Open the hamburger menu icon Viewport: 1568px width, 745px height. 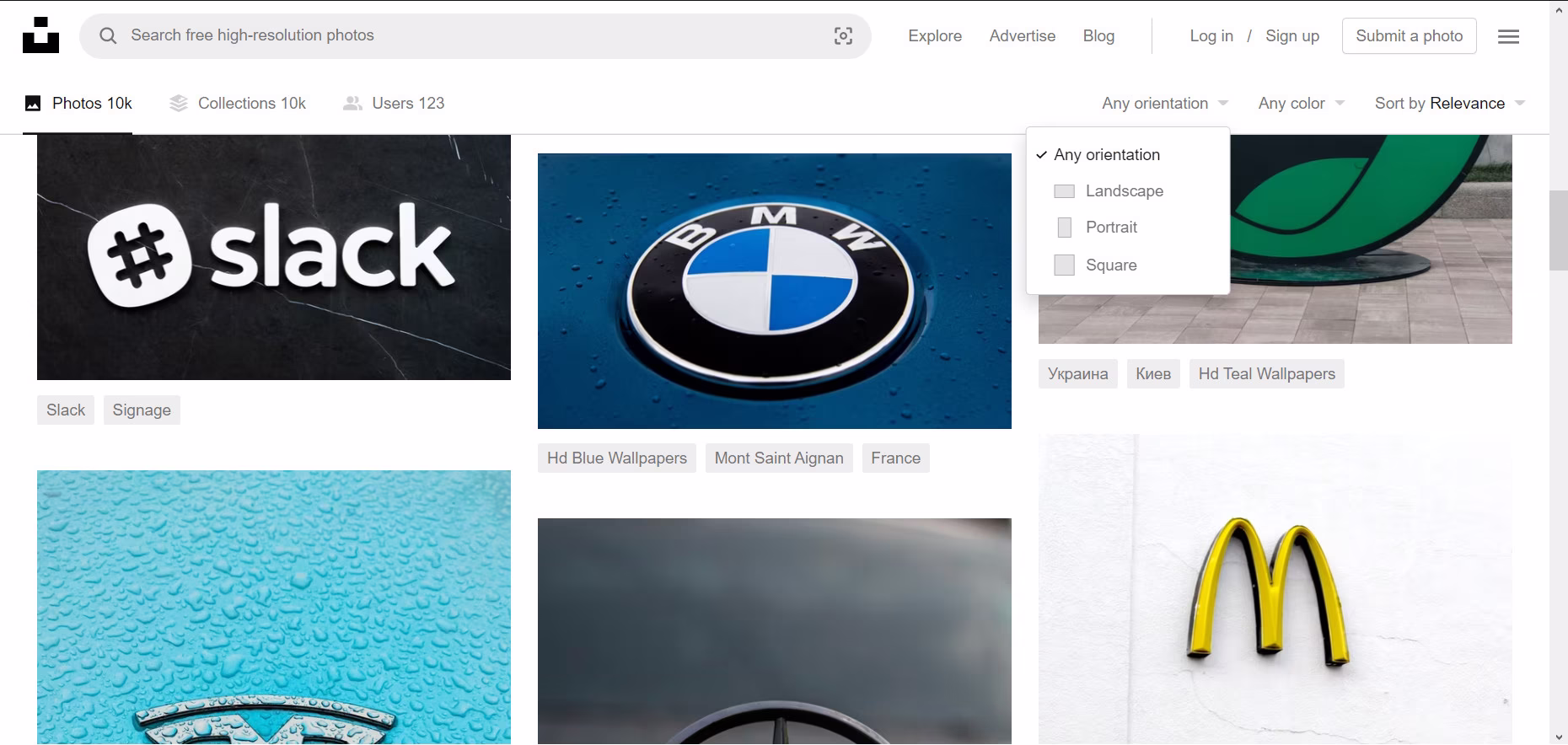[x=1508, y=36]
